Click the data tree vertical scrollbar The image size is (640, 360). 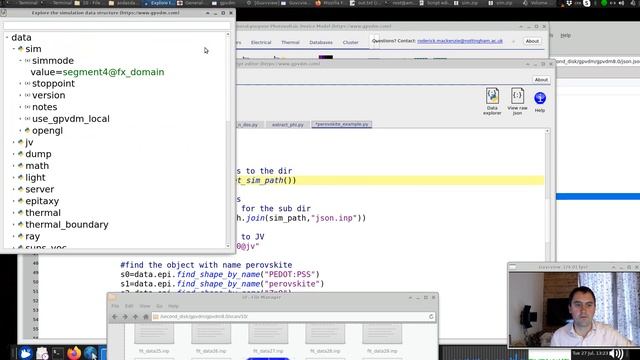click(228, 140)
